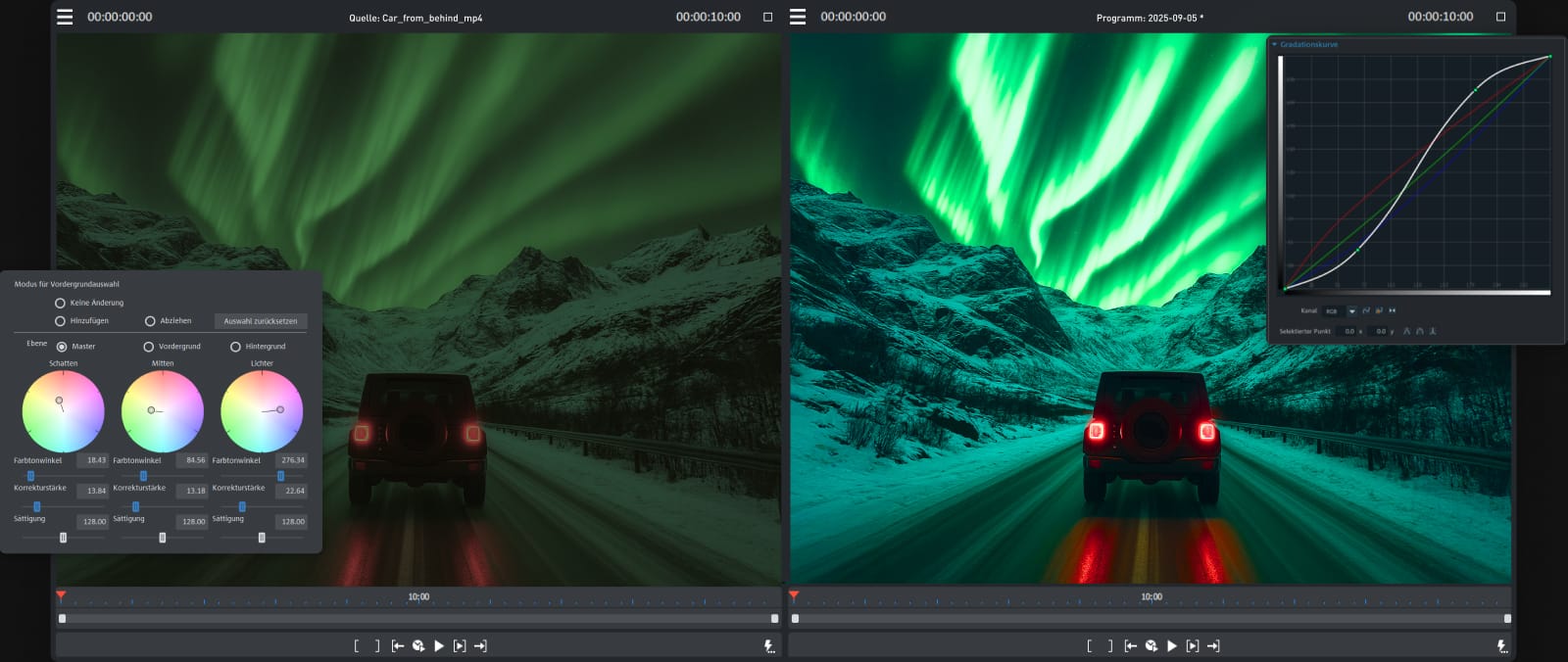
Task: Collapse the Gradationskurve panel
Action: [1274, 45]
